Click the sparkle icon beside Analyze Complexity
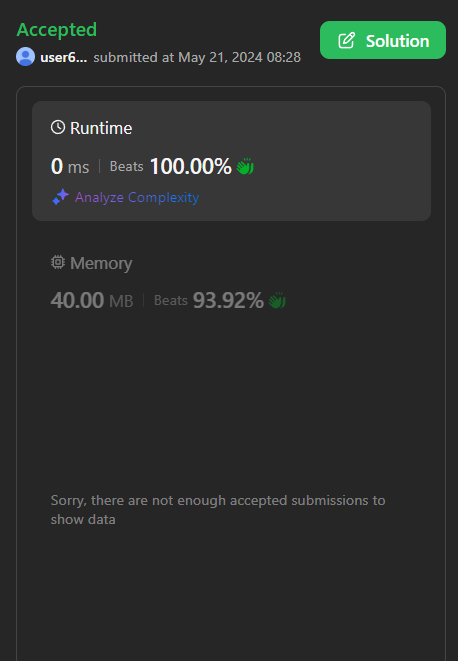The width and height of the screenshot is (458, 661). point(60,197)
